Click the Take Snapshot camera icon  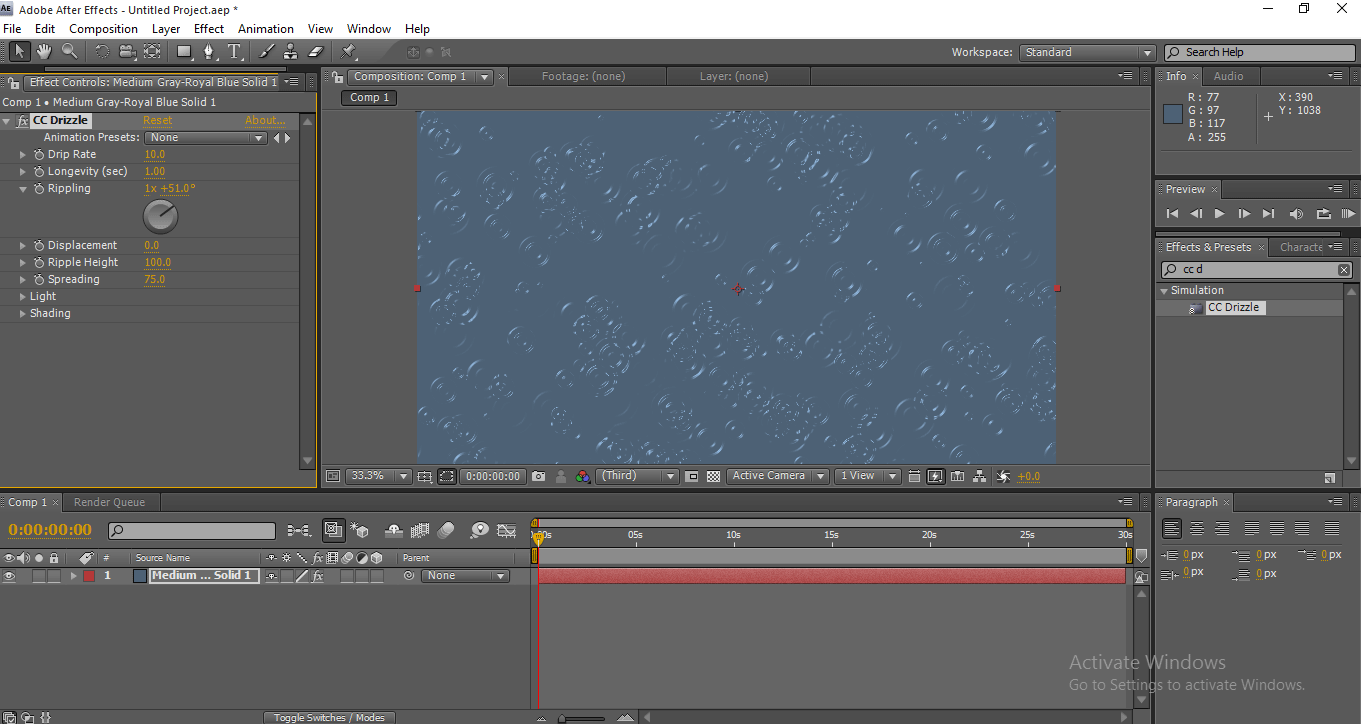pos(539,477)
